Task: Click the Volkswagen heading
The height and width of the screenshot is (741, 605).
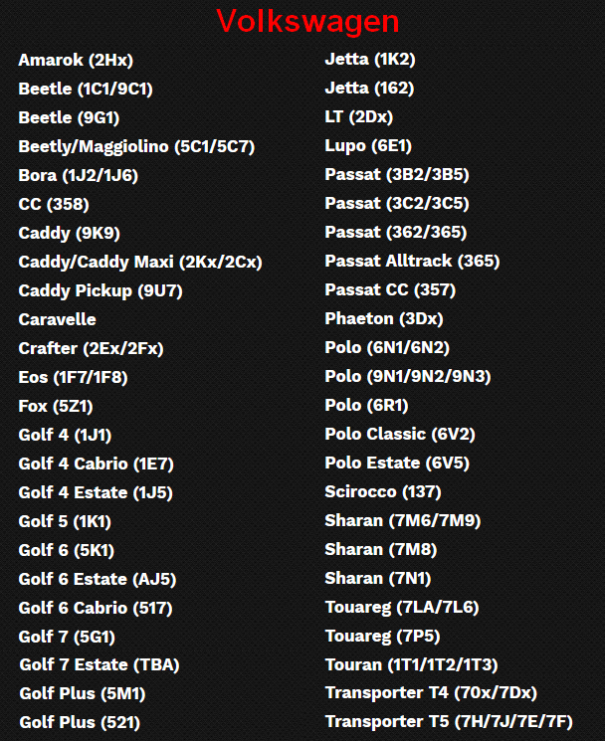Action: (307, 21)
